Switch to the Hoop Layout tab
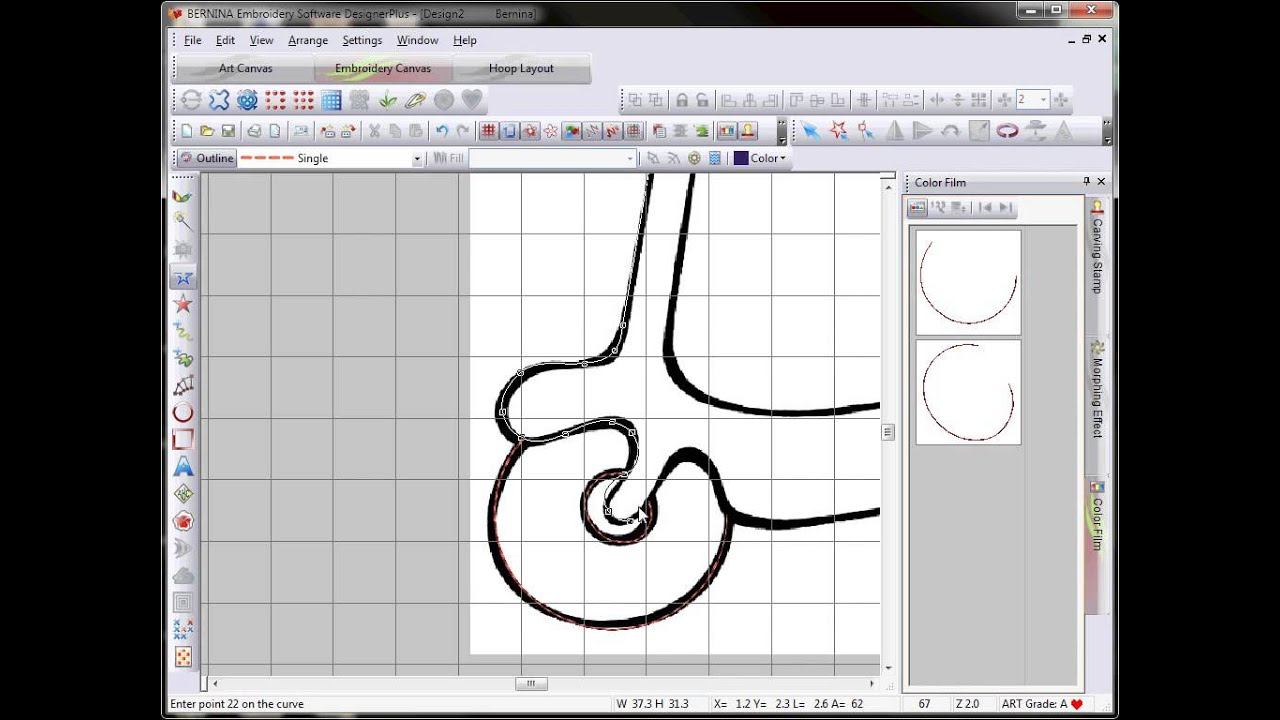The height and width of the screenshot is (720, 1280). coord(521,68)
